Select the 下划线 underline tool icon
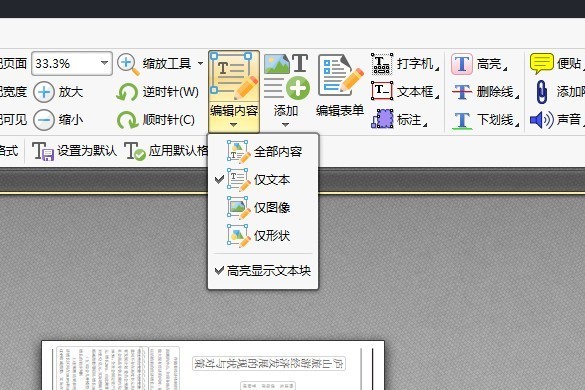Viewport: 585px width, 390px height. click(462, 120)
